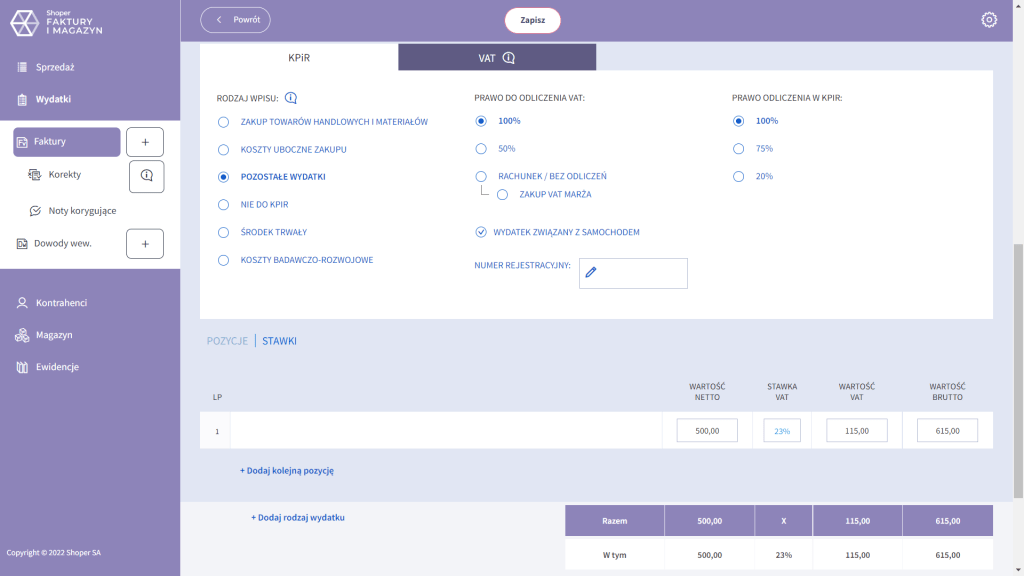The width and height of the screenshot is (1024, 576).
Task: Select 75% KPiR deduction option
Action: pos(739,148)
